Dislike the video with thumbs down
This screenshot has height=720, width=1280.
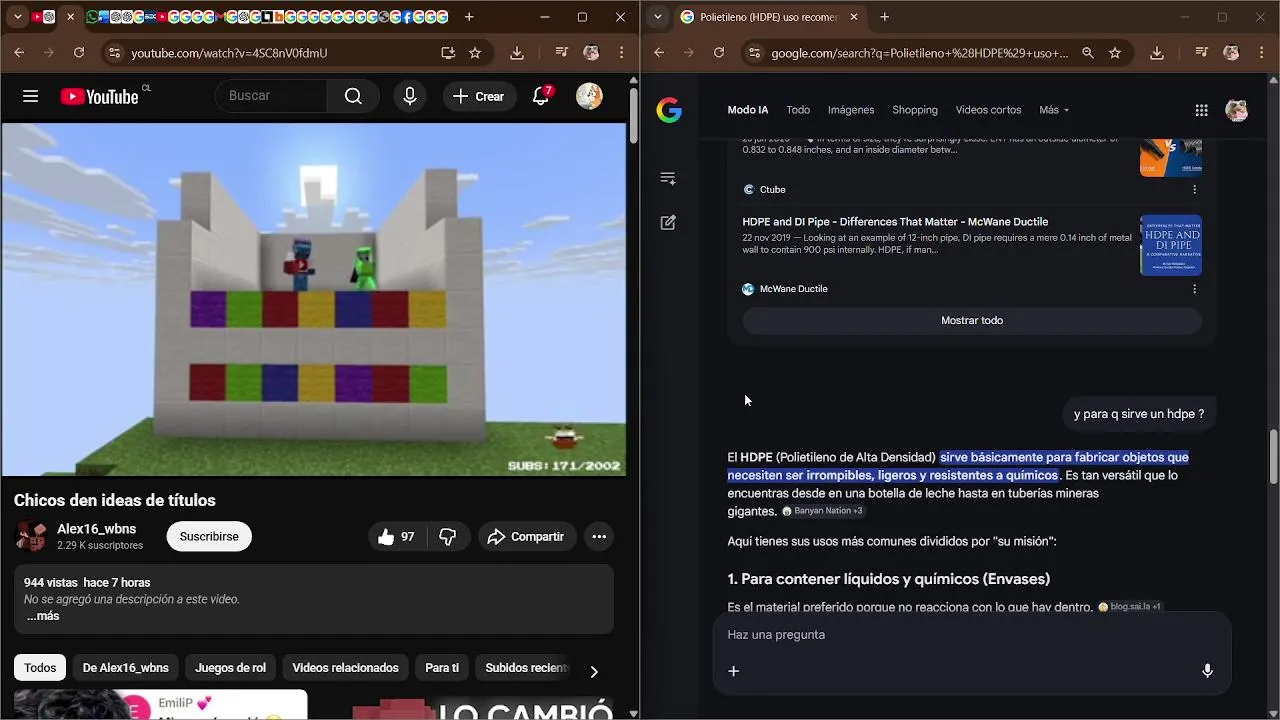coord(447,537)
